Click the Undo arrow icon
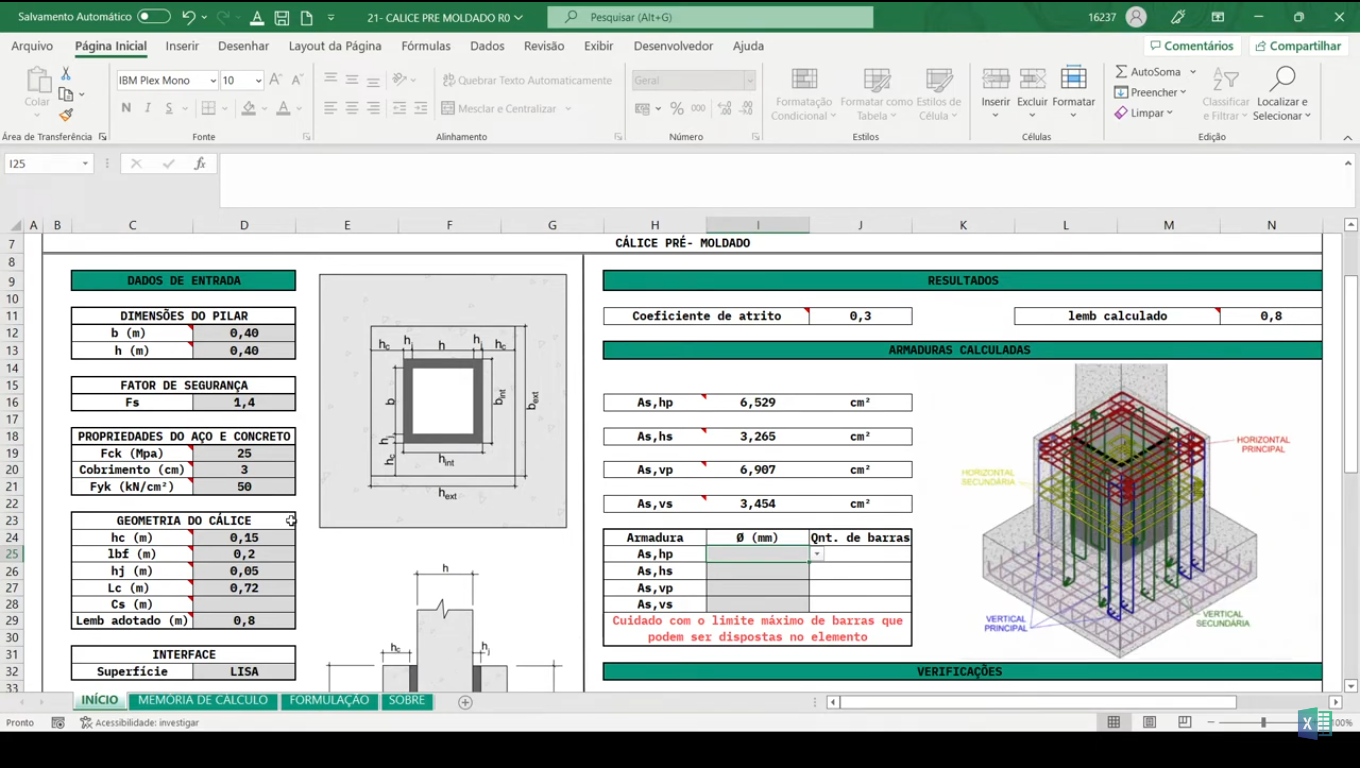 pyautogui.click(x=188, y=17)
